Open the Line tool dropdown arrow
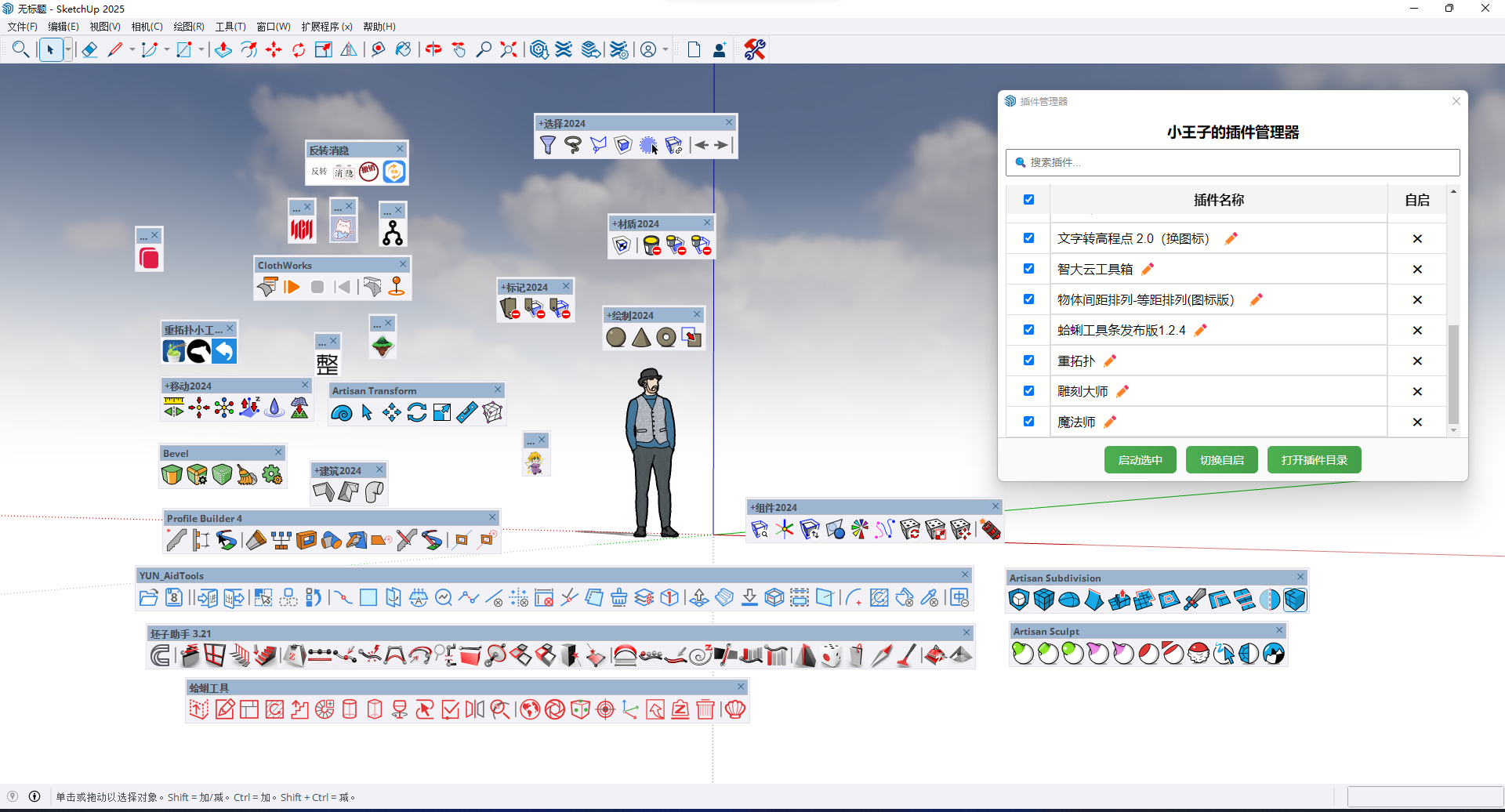The image size is (1505, 812). 132,50
